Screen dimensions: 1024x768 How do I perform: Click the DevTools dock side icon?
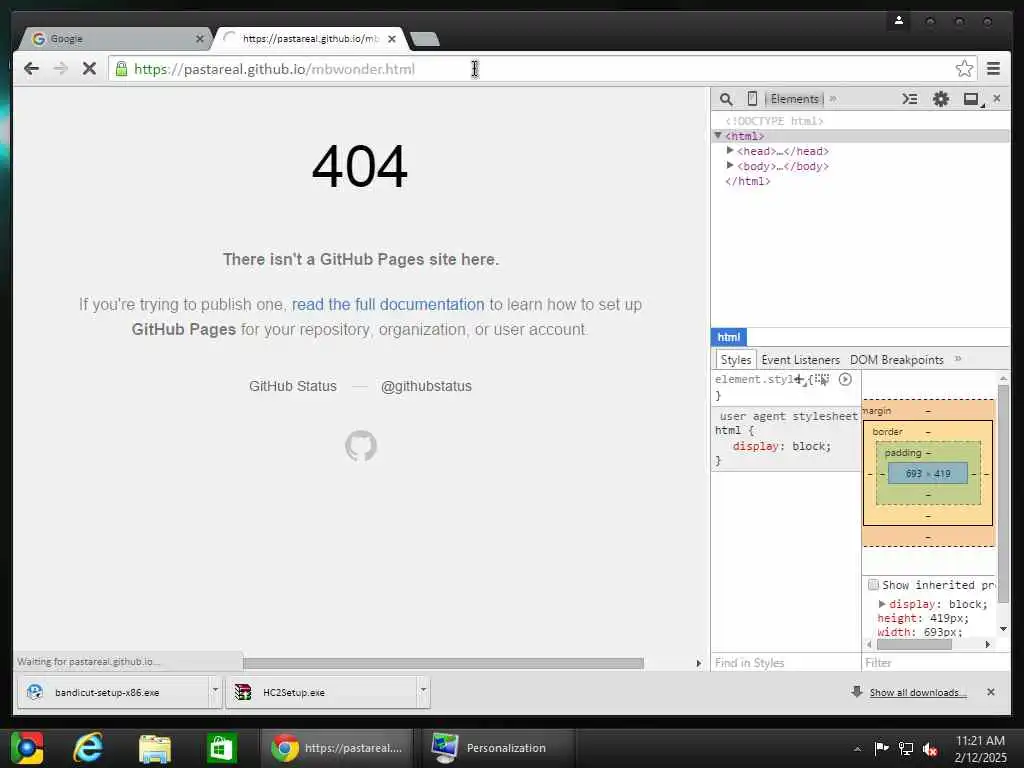972,99
